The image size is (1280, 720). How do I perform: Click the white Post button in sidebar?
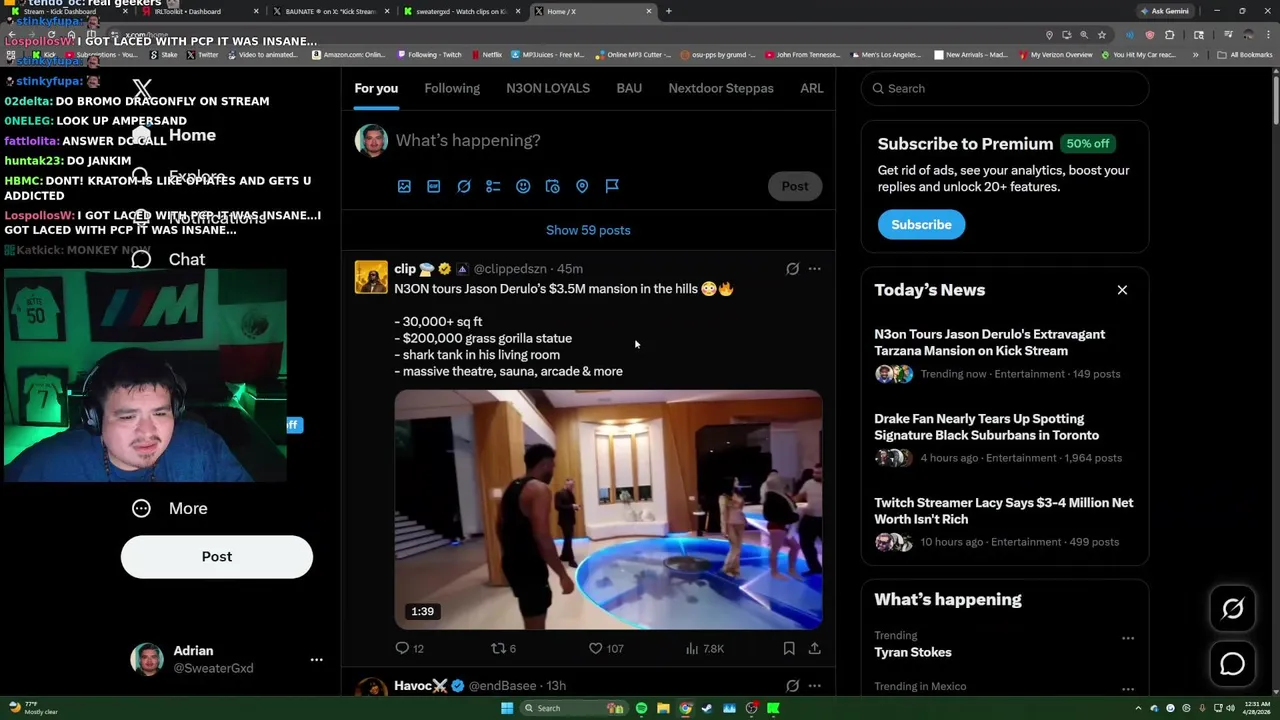point(217,557)
